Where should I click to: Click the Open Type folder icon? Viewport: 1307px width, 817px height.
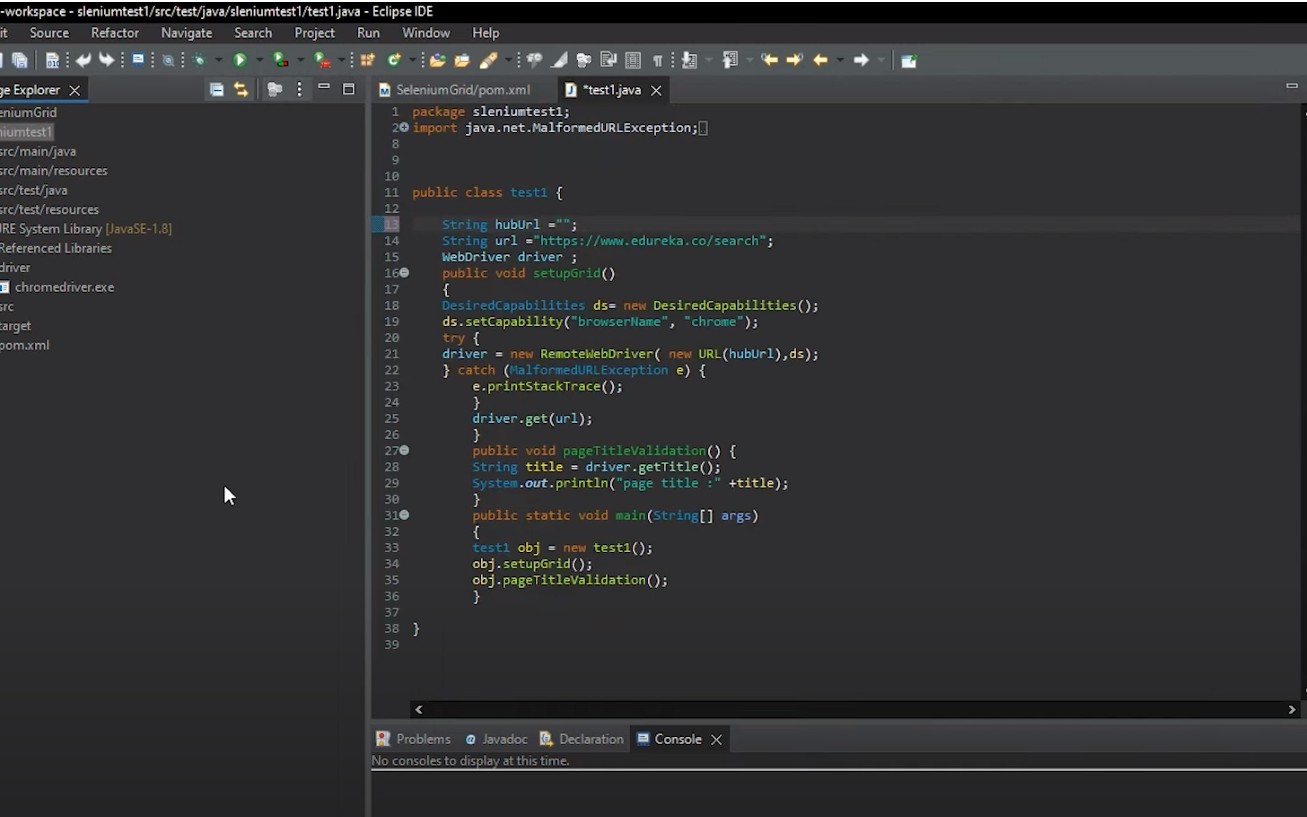point(437,61)
